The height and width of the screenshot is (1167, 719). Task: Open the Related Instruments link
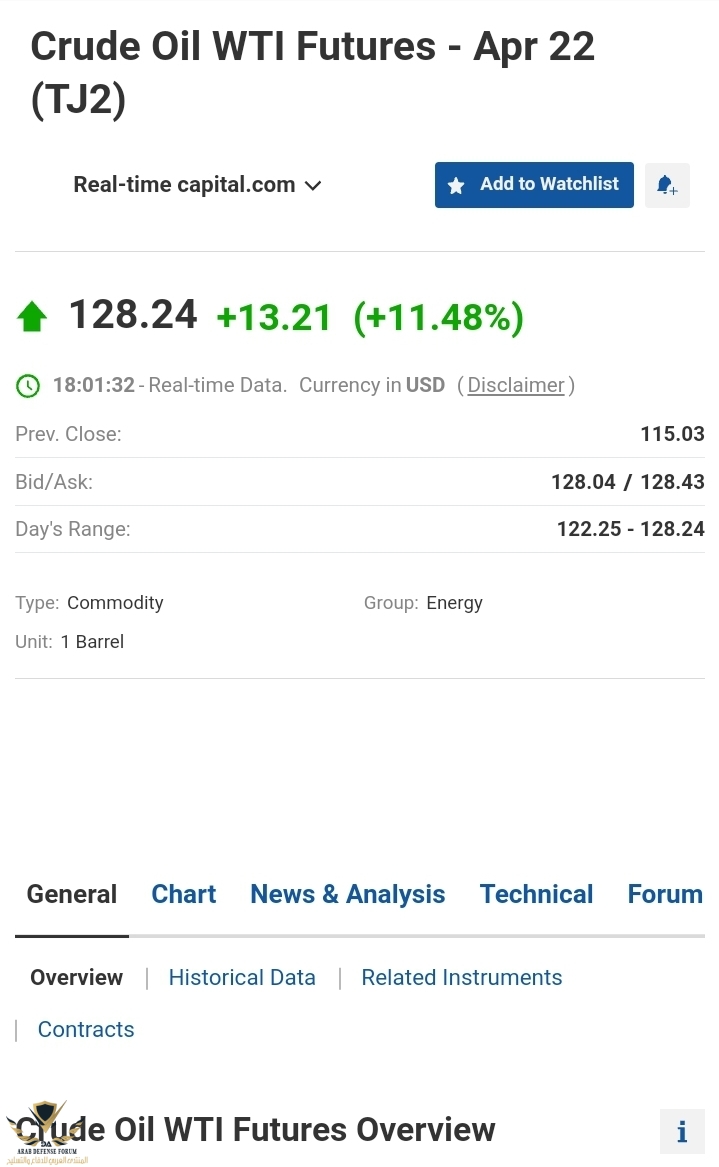click(x=462, y=977)
